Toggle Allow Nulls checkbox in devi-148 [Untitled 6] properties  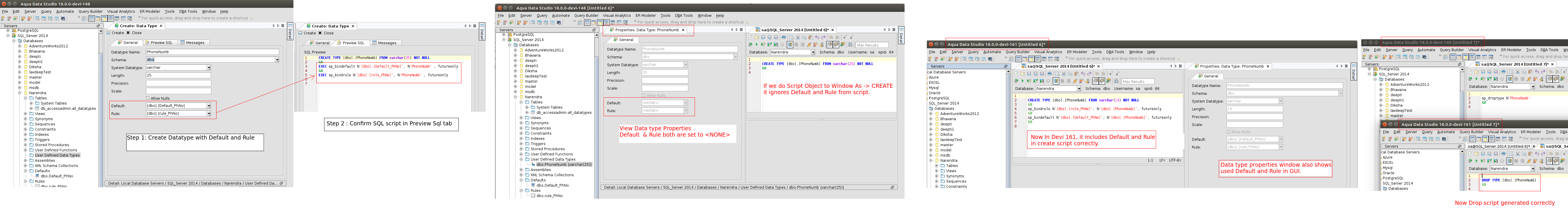click(x=644, y=95)
